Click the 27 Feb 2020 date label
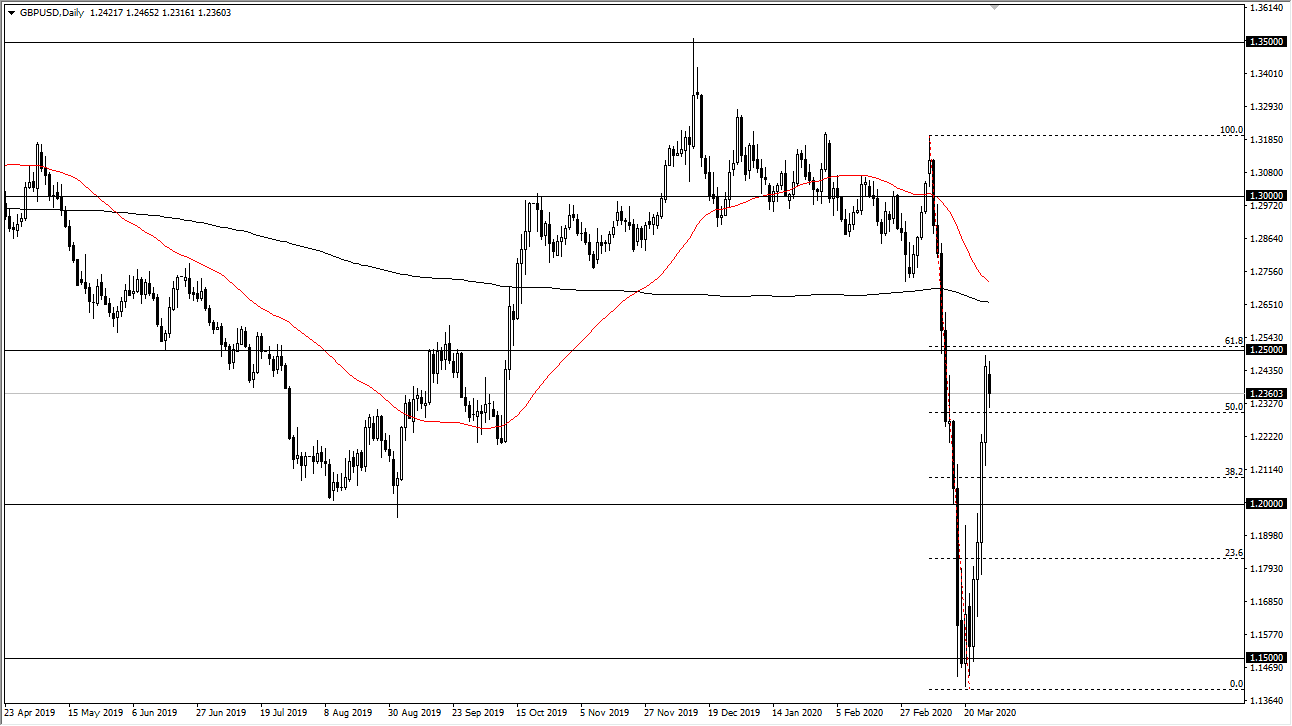Image resolution: width=1292 pixels, height=726 pixels. [x=928, y=714]
